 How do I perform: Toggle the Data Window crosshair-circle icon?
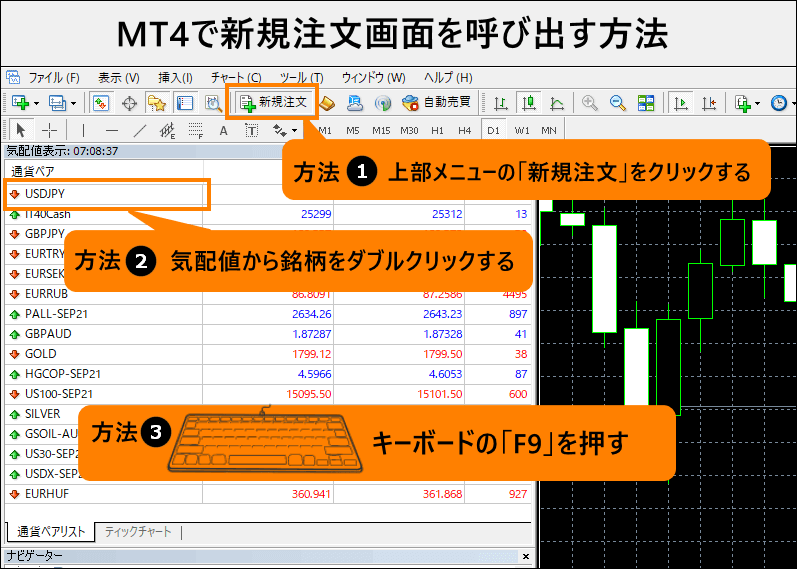click(x=130, y=103)
